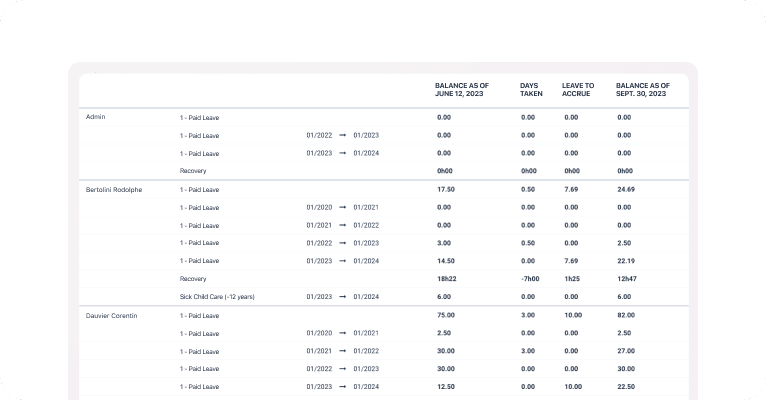This screenshot has height=400, width=766.
Task: Click the "Leave to Accrue" column header
Action: [578, 89]
